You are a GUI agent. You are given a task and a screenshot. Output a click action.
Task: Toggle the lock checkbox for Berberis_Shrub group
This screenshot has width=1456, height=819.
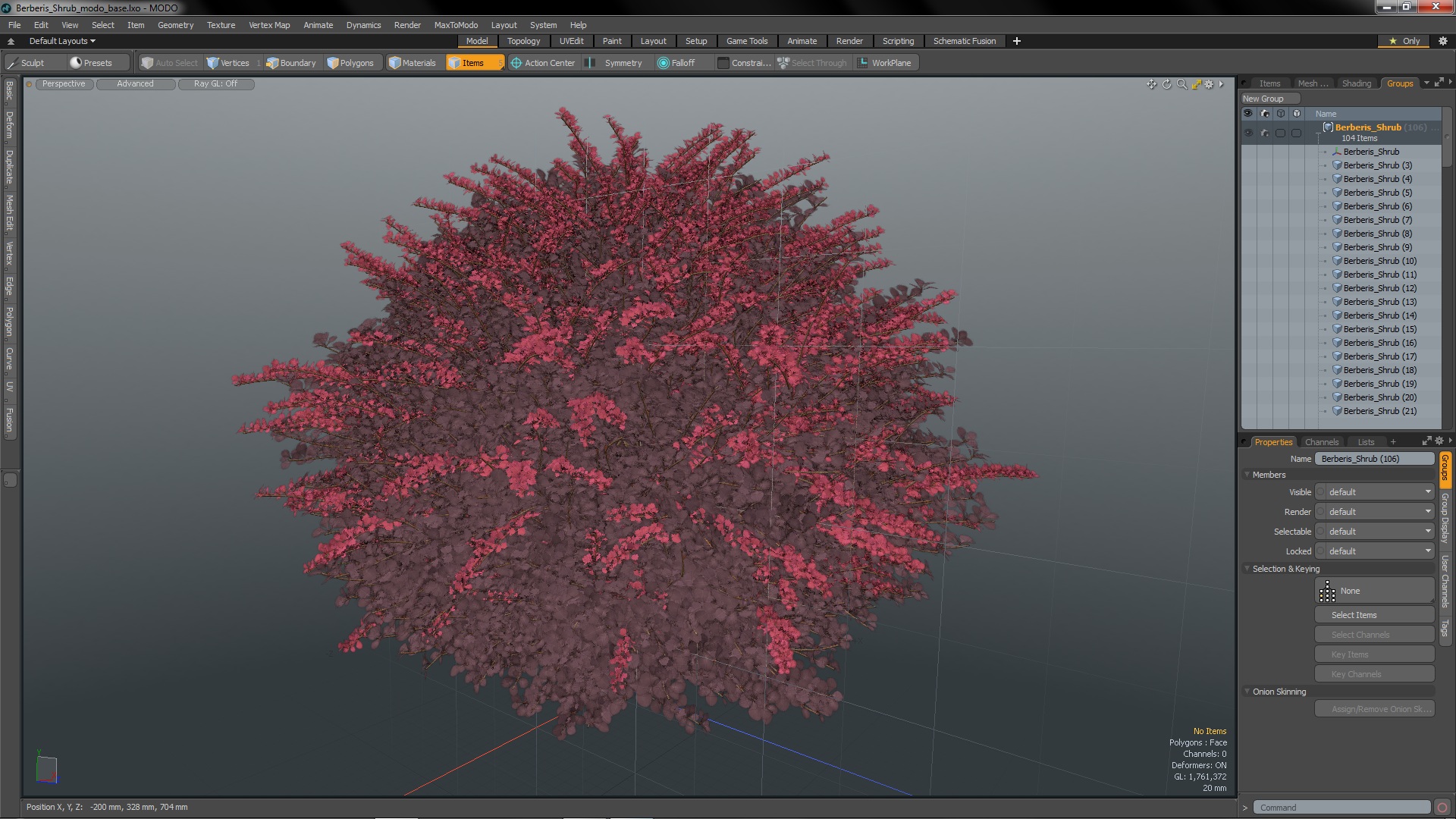click(x=1296, y=133)
